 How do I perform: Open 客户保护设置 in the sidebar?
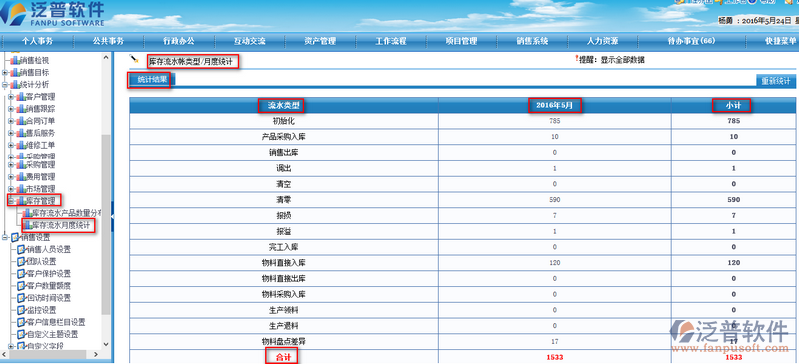click(48, 274)
